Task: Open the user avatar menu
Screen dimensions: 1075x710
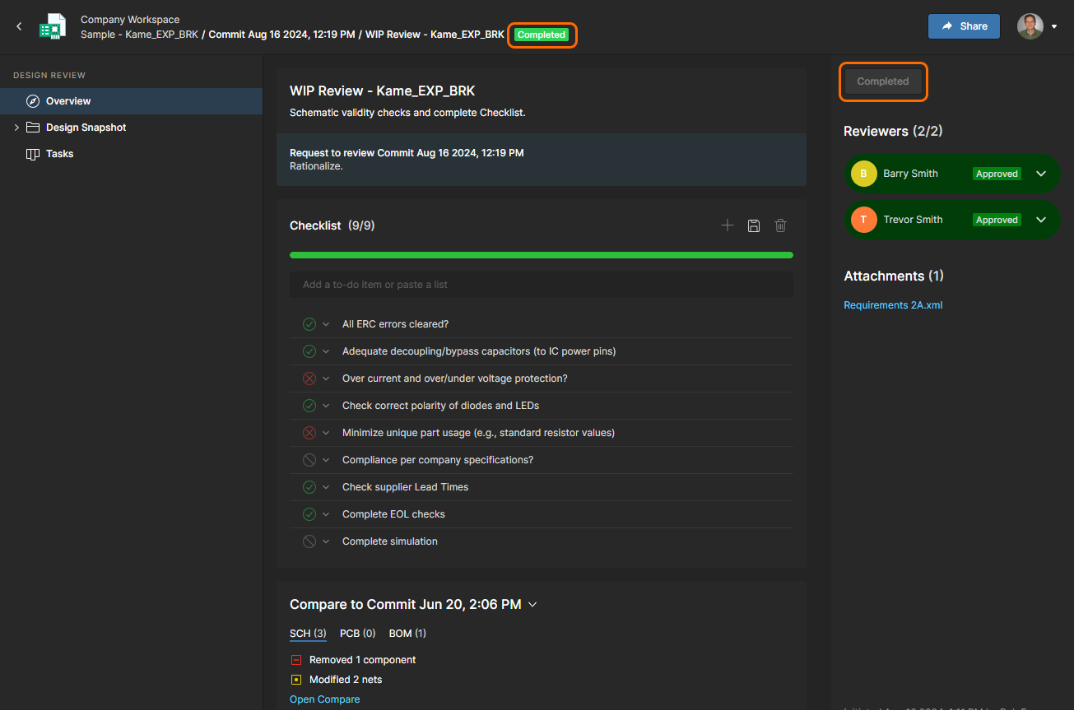Action: pyautogui.click(x=1037, y=27)
